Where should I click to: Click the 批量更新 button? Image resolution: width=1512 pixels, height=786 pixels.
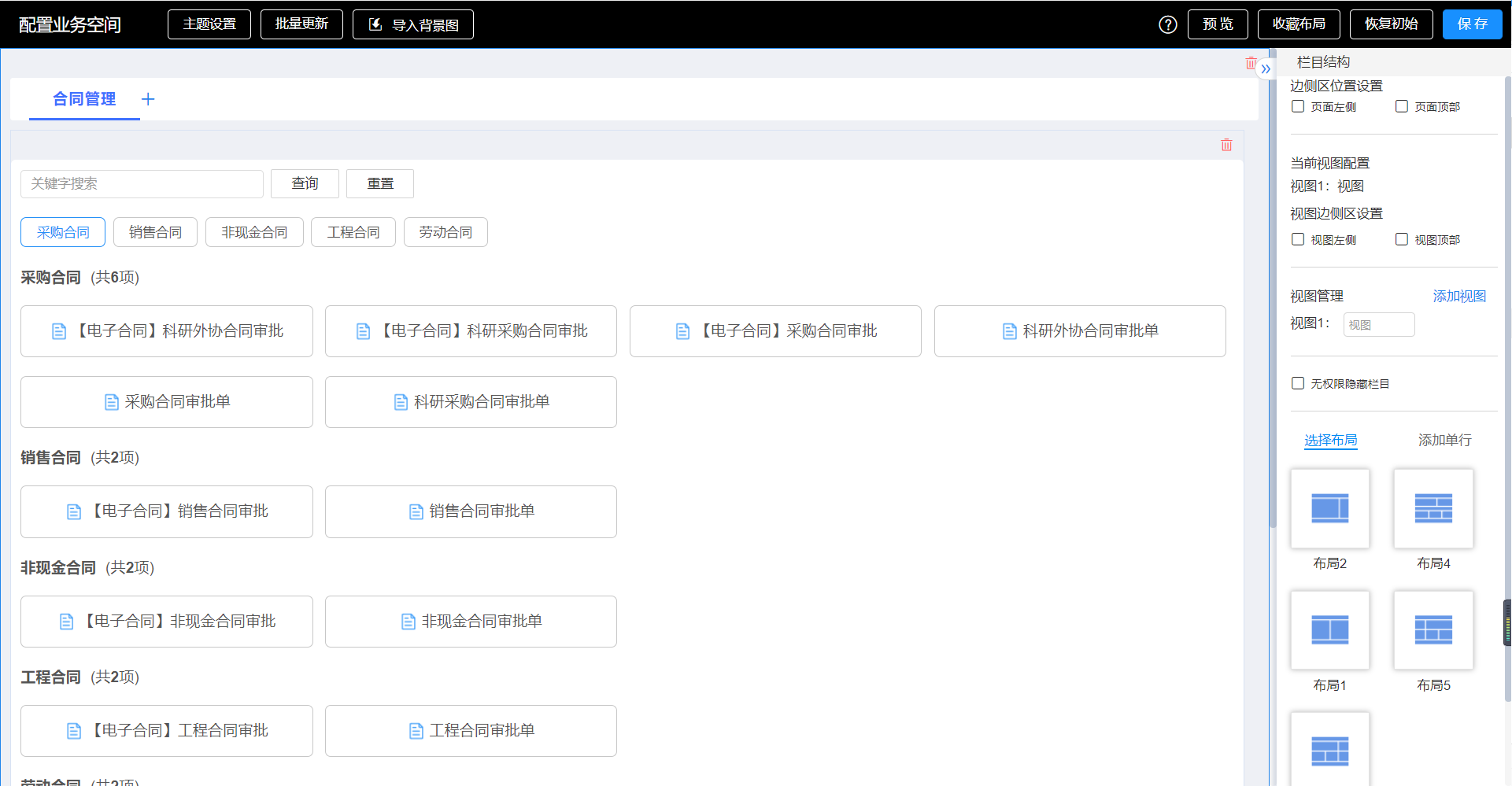coord(301,24)
